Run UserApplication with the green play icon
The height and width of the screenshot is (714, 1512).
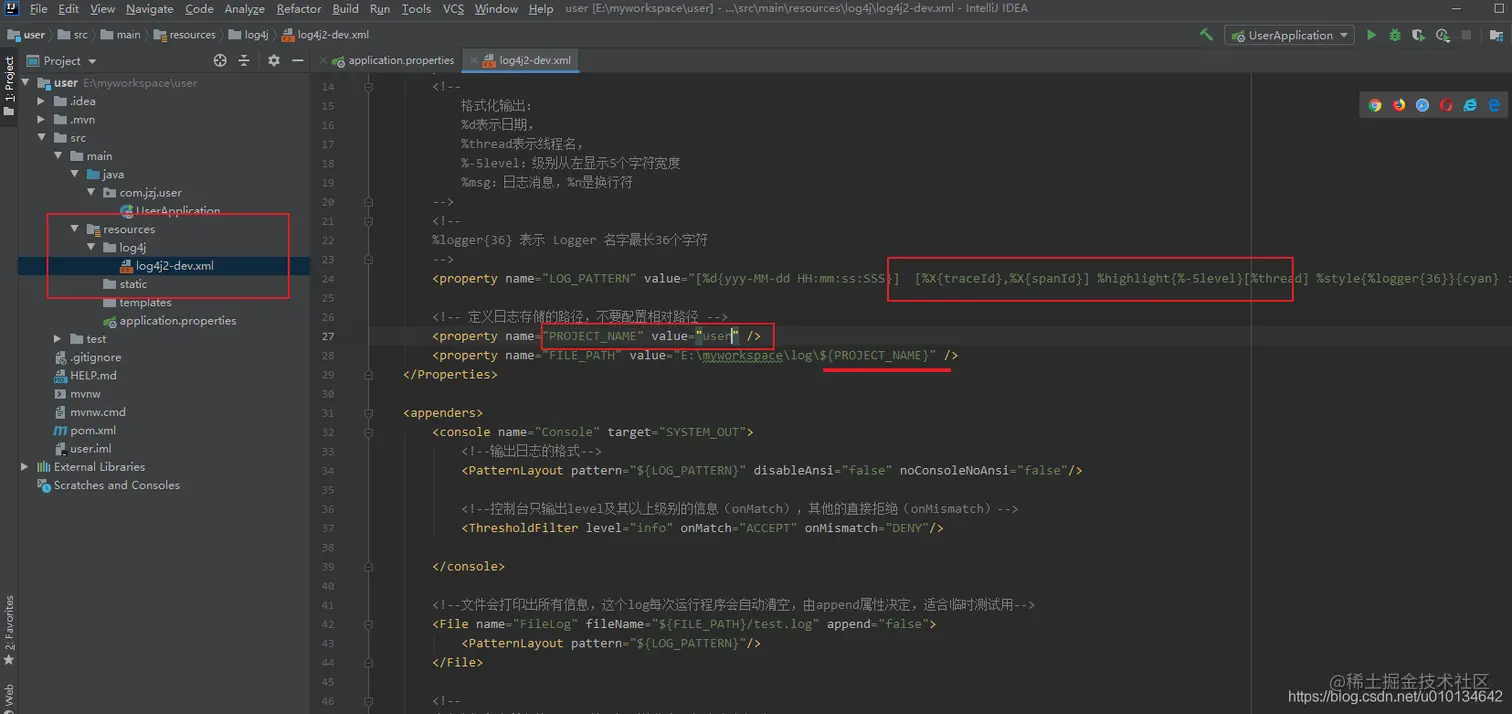pyautogui.click(x=1371, y=35)
